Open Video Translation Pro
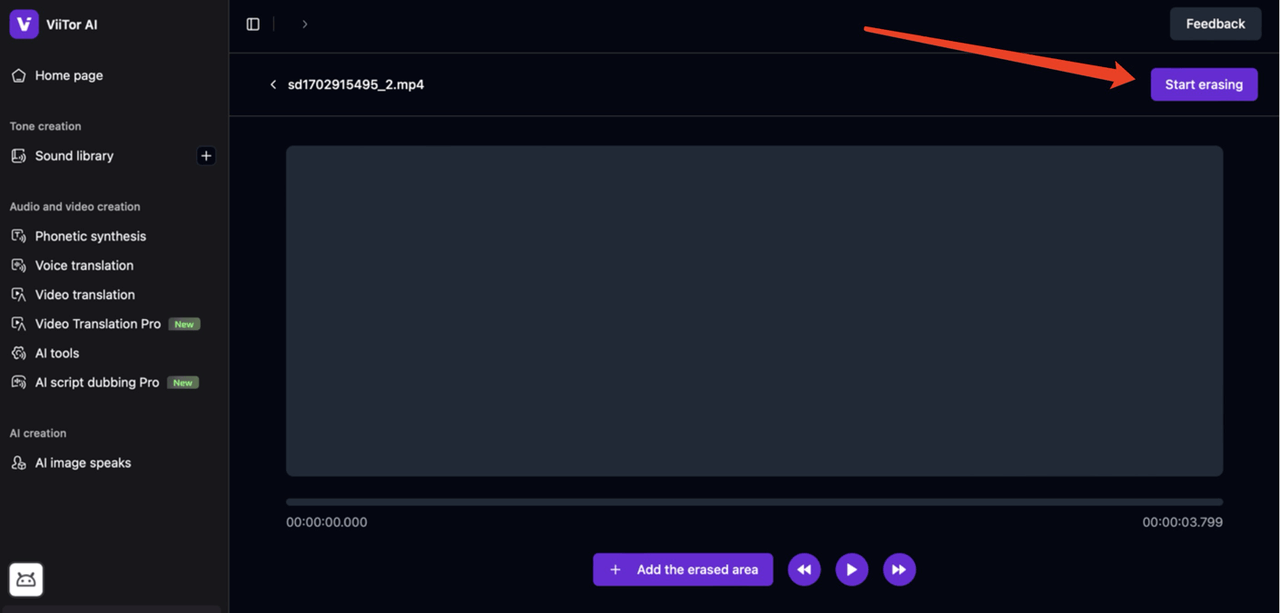This screenshot has height=613, width=1280. (x=98, y=324)
